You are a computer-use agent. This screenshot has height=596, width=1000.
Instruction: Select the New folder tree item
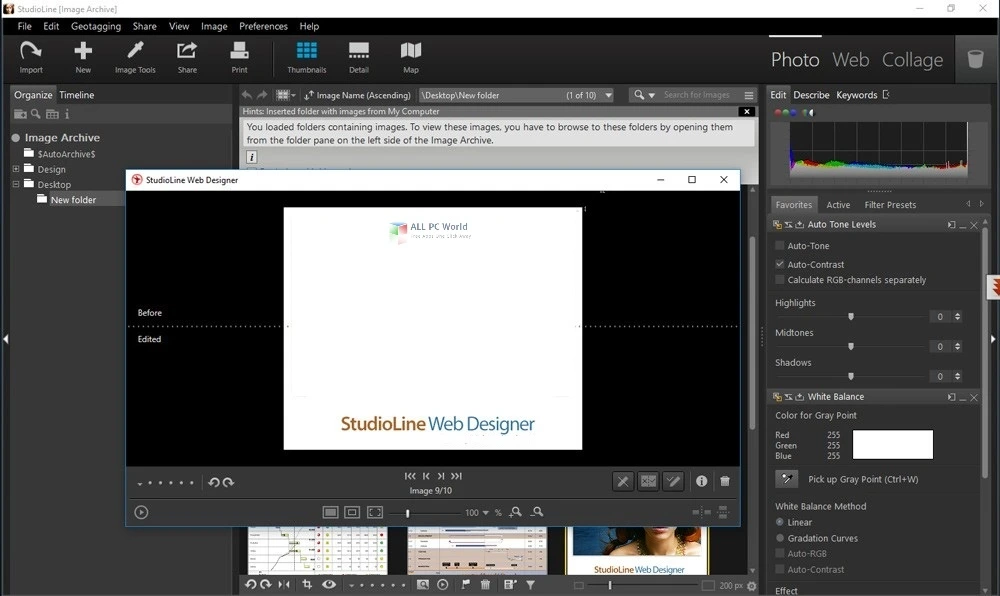point(73,200)
